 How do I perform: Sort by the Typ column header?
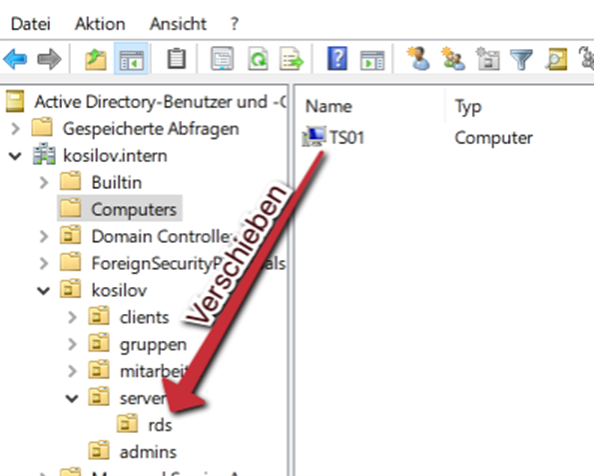click(468, 108)
